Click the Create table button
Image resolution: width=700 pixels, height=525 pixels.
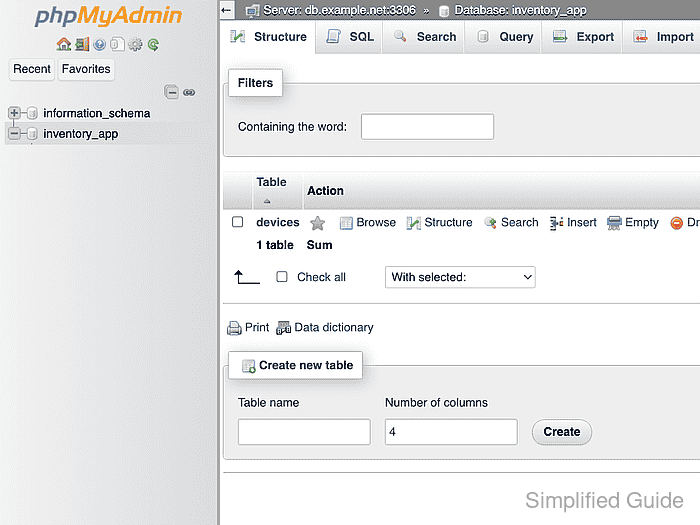(x=562, y=432)
